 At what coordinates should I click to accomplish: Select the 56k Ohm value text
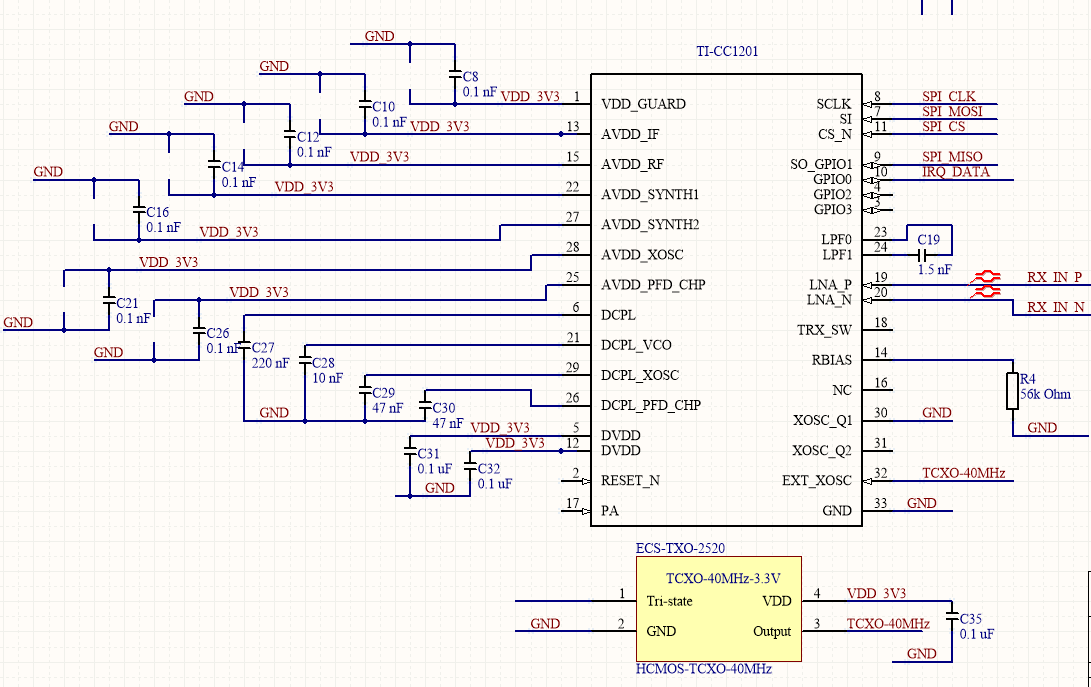click(x=1045, y=394)
